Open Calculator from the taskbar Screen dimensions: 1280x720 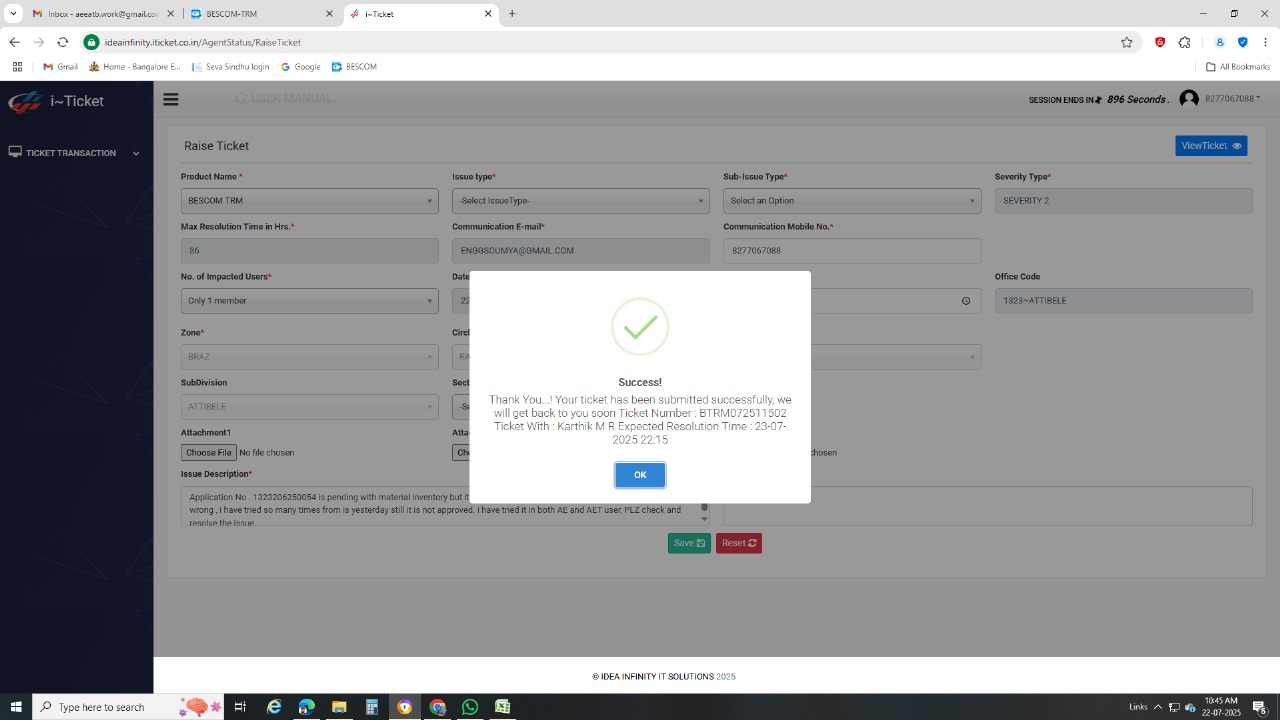[x=372, y=707]
